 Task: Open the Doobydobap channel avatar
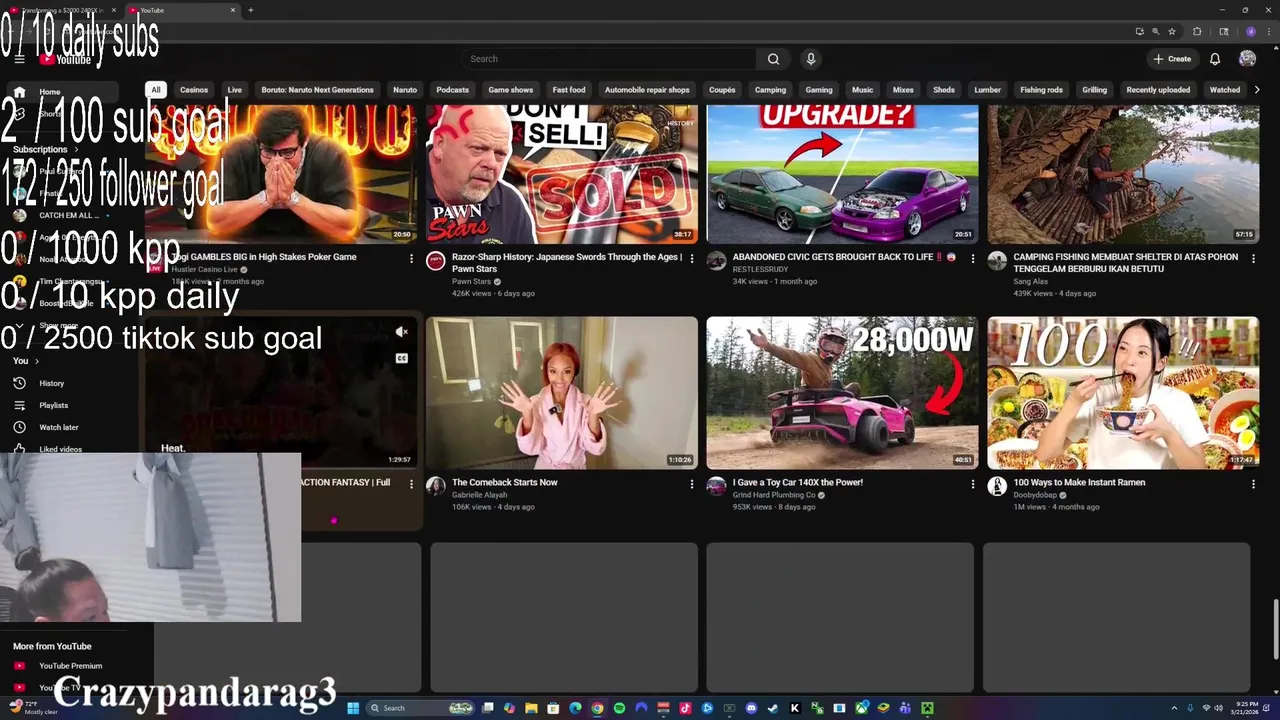click(997, 486)
